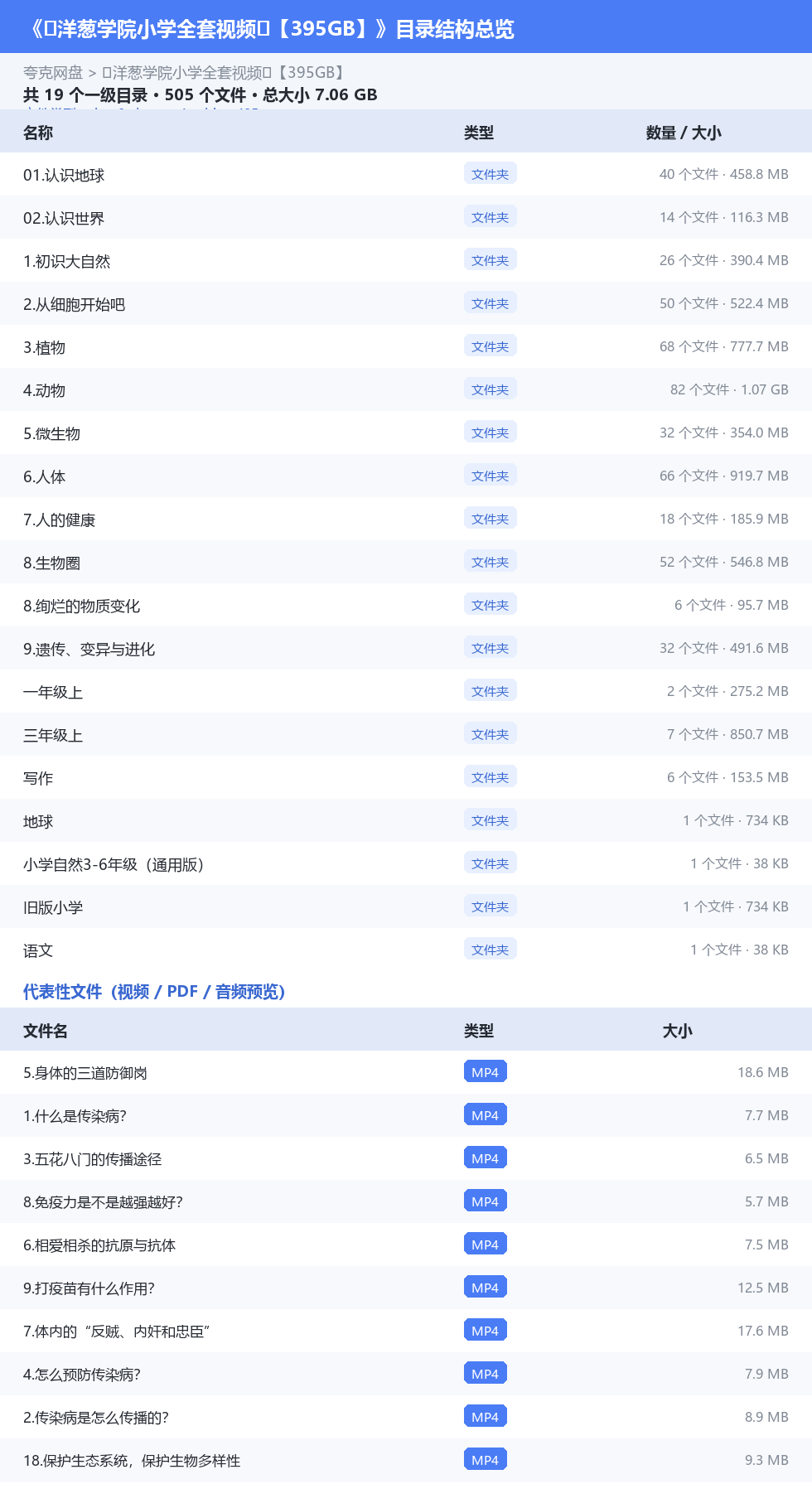The image size is (812, 1508).
Task: Click the 18.6 MB size value
Action: click(763, 1072)
